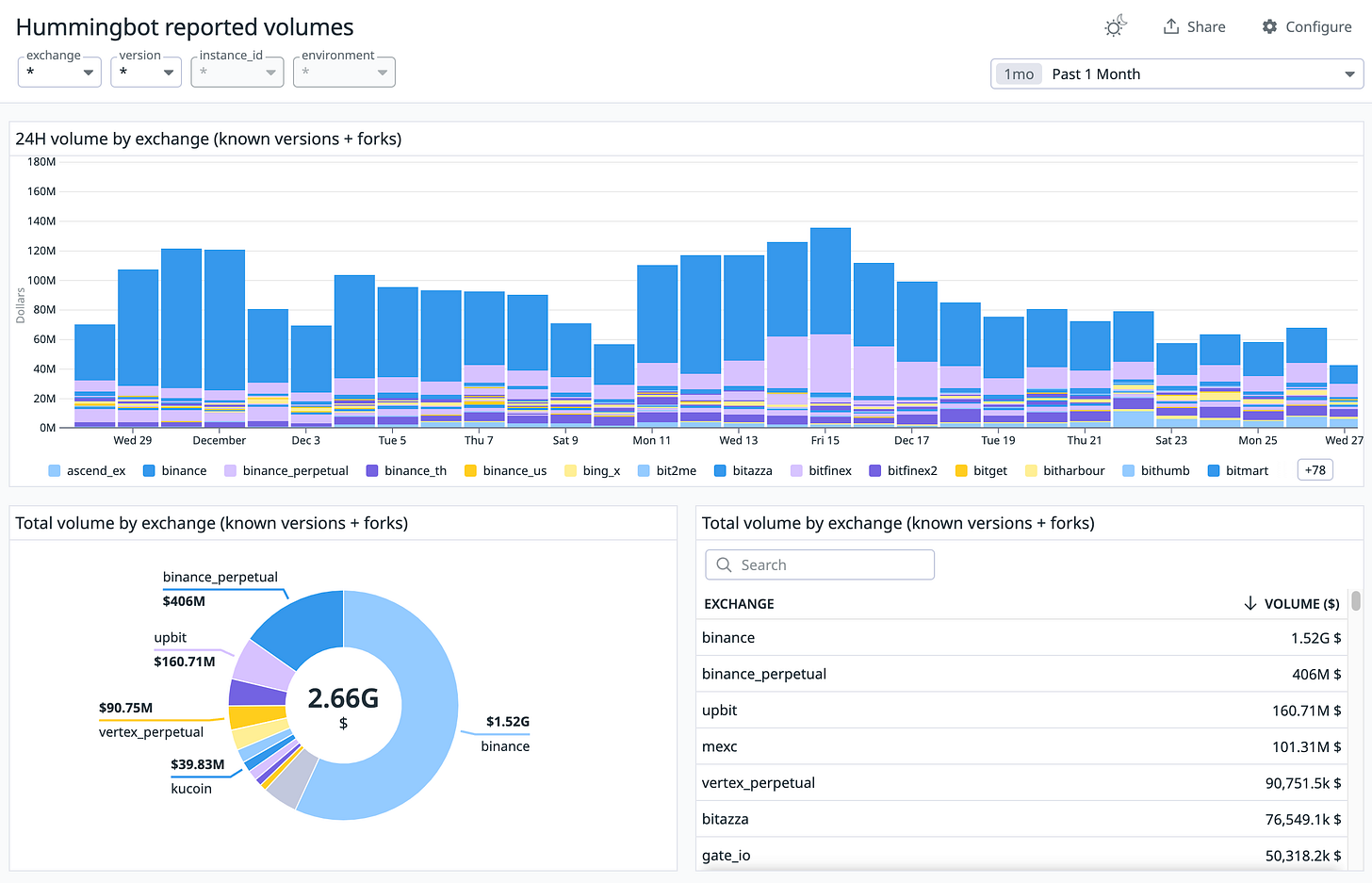This screenshot has height=883, width=1372.
Task: Open Configure gear icon
Action: tap(1270, 26)
